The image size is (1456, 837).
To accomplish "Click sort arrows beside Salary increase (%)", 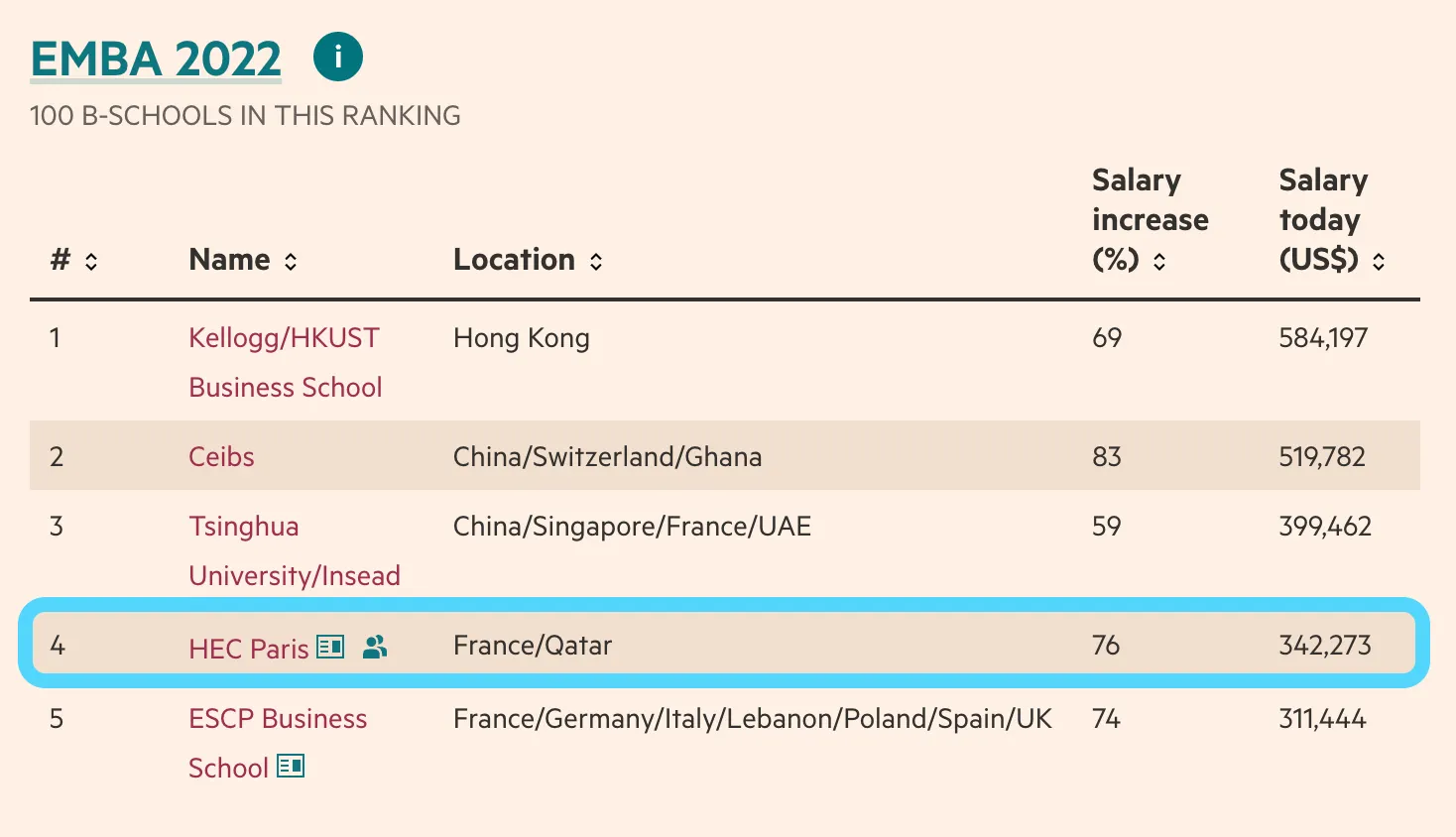I will tap(1159, 262).
